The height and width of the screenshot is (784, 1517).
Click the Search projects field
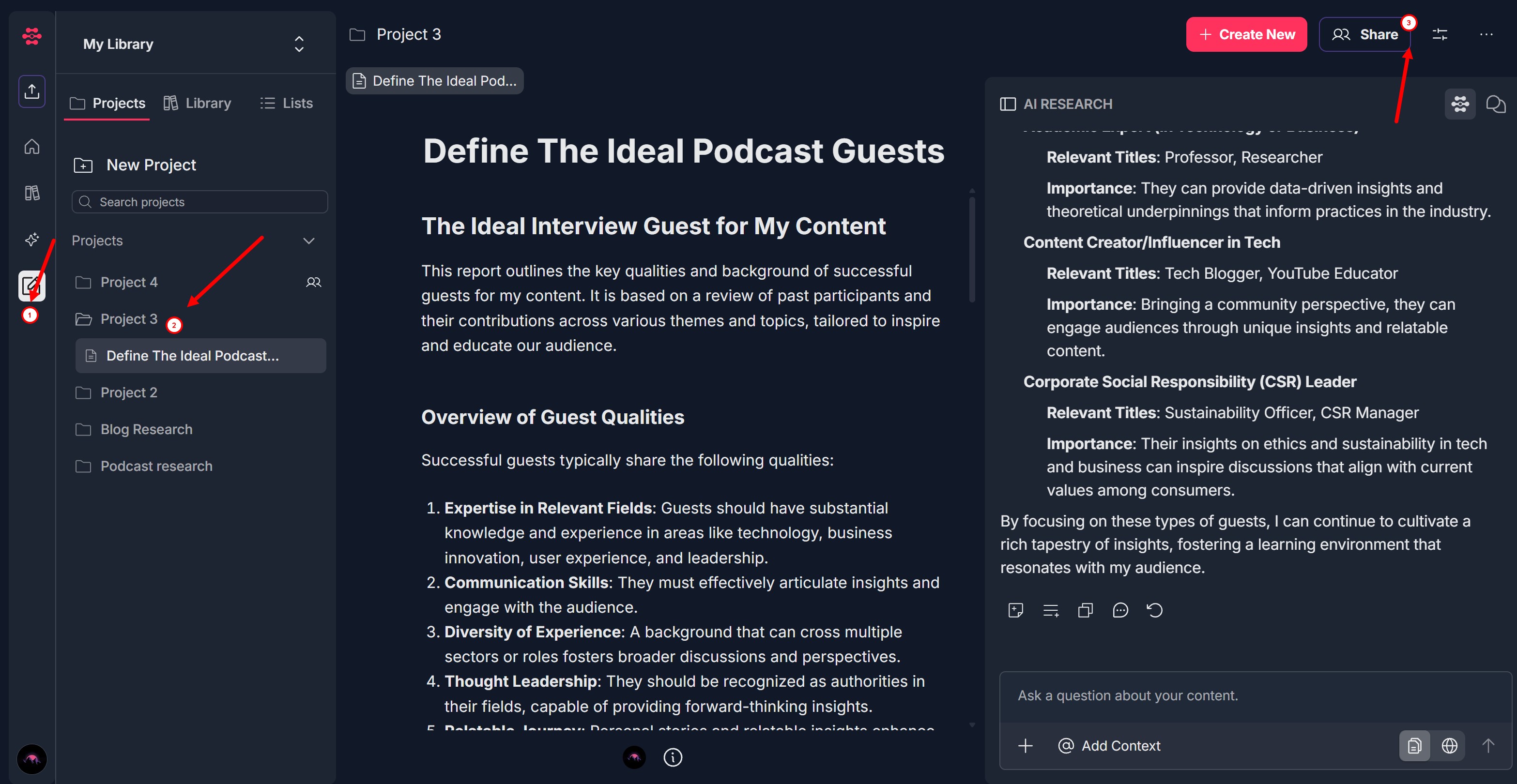(x=200, y=202)
